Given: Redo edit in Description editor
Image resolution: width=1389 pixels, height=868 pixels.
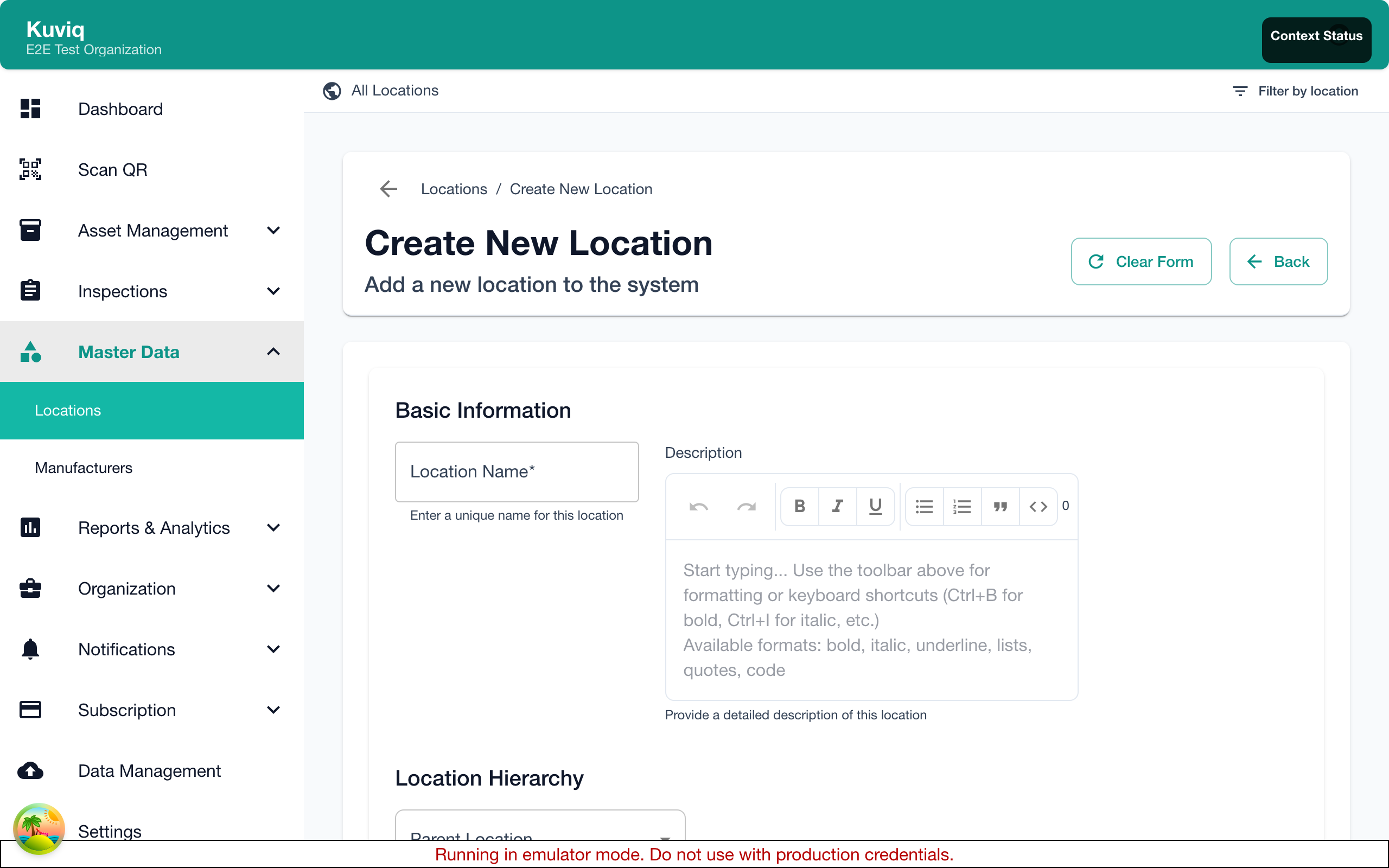Looking at the screenshot, I should coord(746,506).
